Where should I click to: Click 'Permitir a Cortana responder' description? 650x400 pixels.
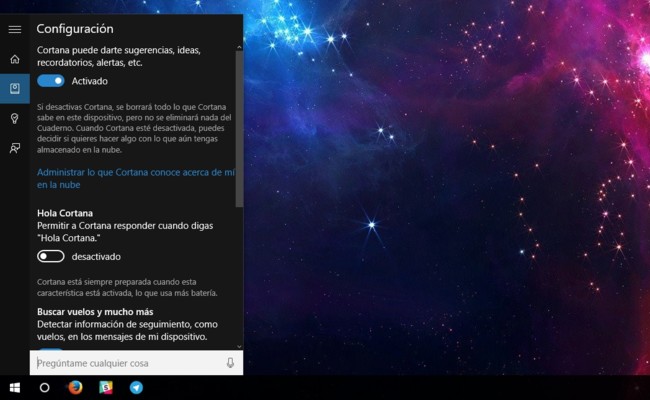(x=125, y=232)
